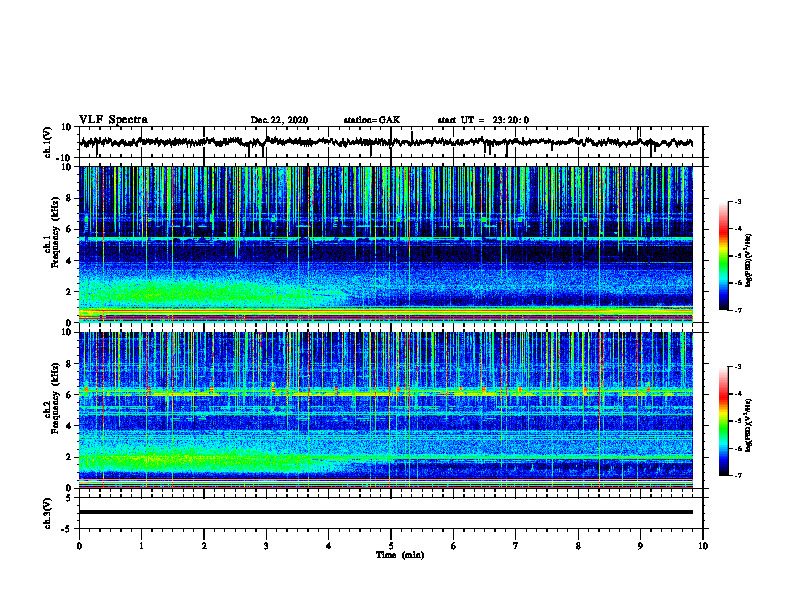The height and width of the screenshot is (612, 792).
Task: Click the "ch.3(V)" axis label
Action: [48, 513]
